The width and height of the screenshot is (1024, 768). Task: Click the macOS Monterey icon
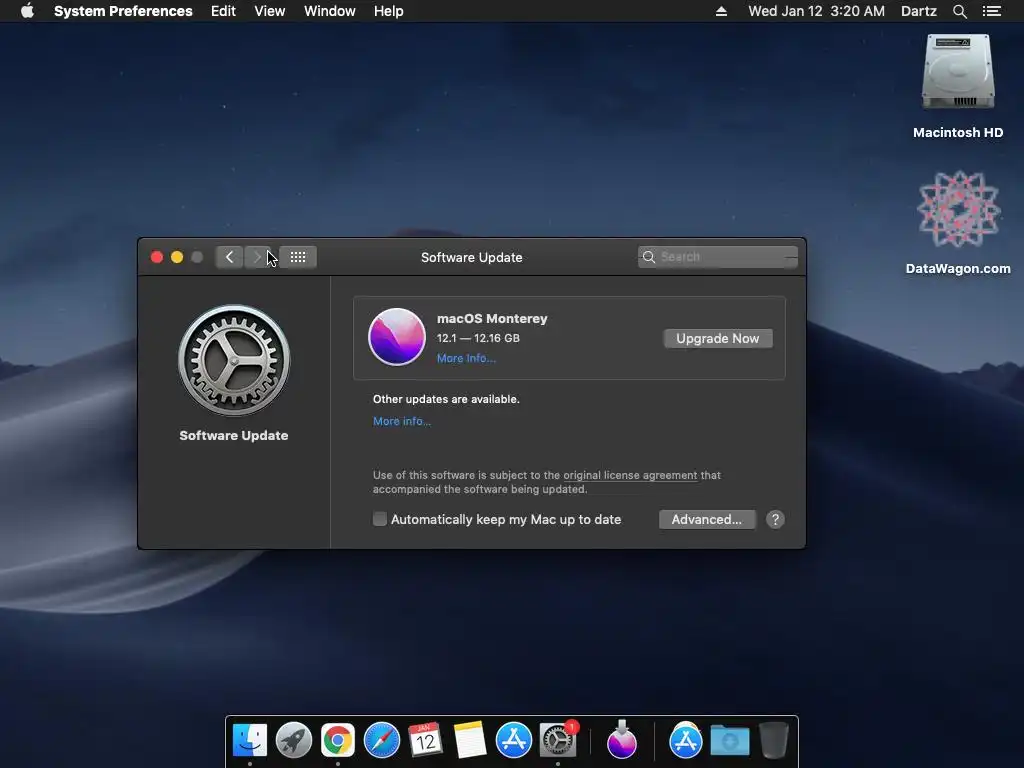coord(397,337)
